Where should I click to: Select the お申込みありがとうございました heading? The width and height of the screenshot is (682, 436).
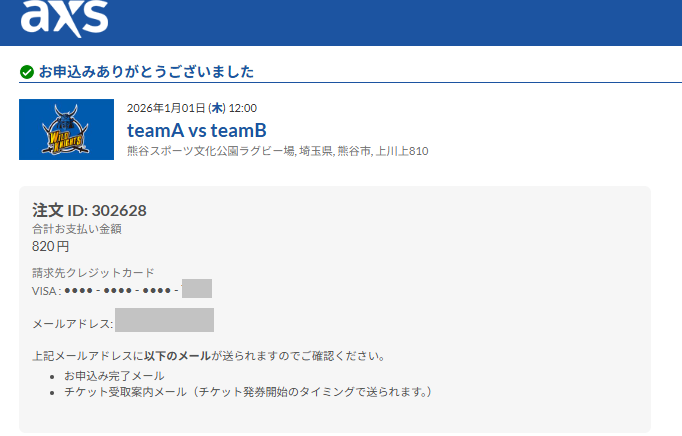tap(146, 71)
